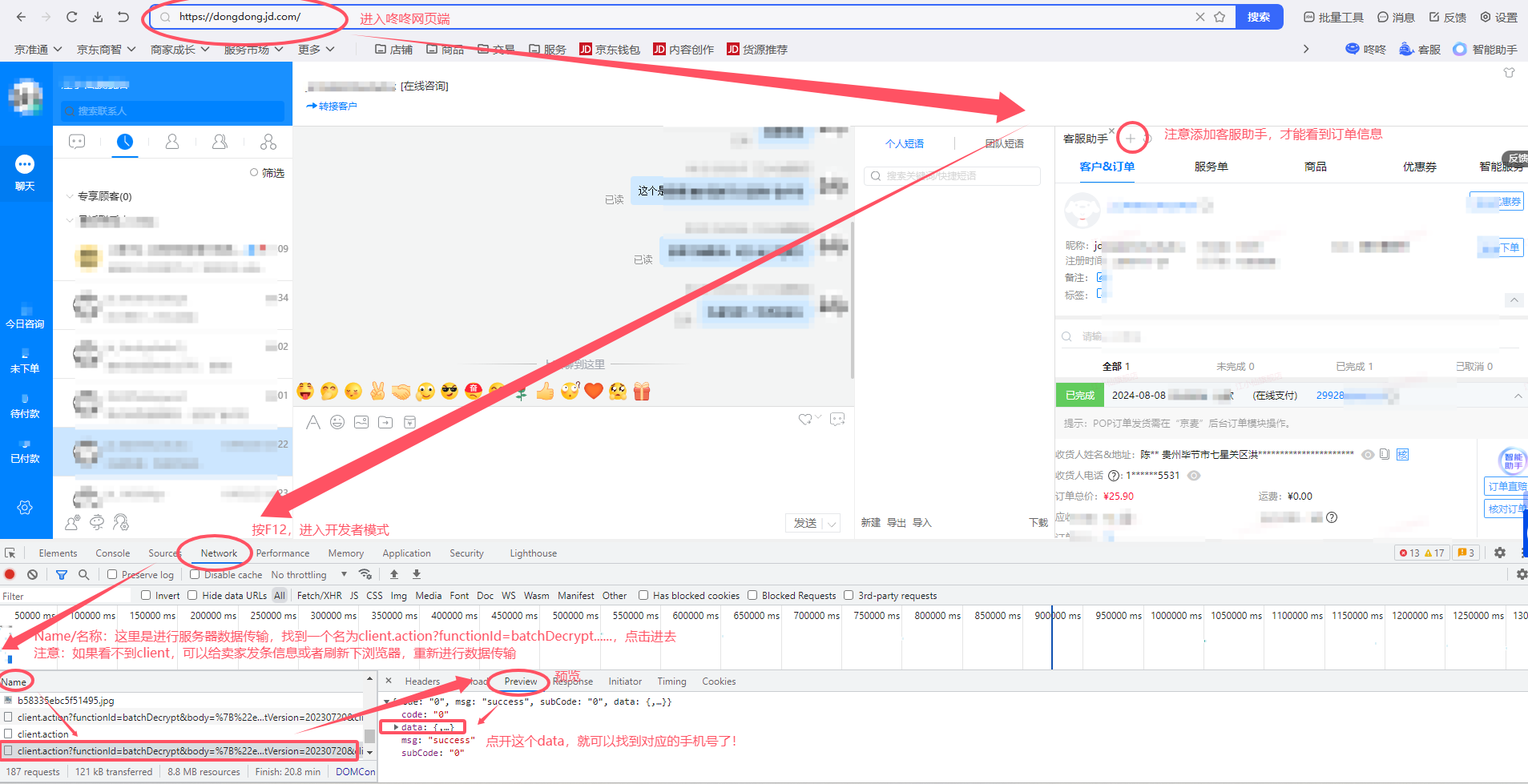Click DevTools record network log button
This screenshot has height=784, width=1528.
pos(10,574)
